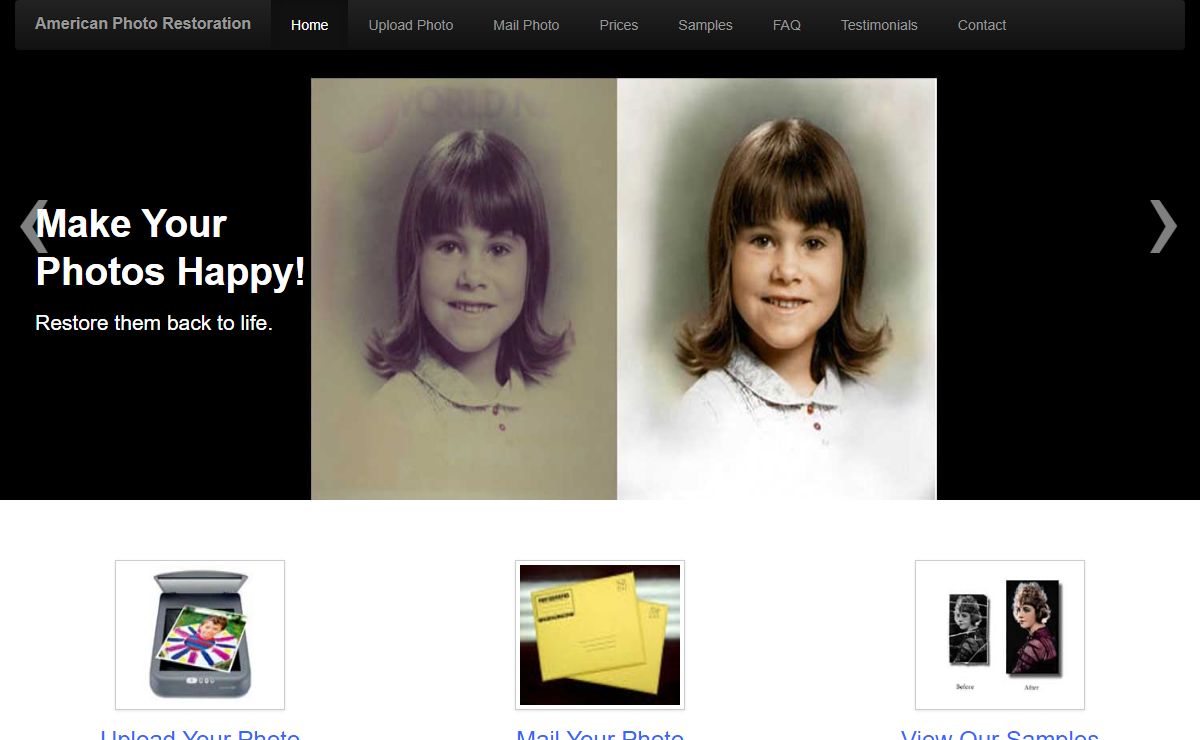This screenshot has width=1200, height=740.
Task: Navigate to Samples in the top menu
Action: pos(705,25)
